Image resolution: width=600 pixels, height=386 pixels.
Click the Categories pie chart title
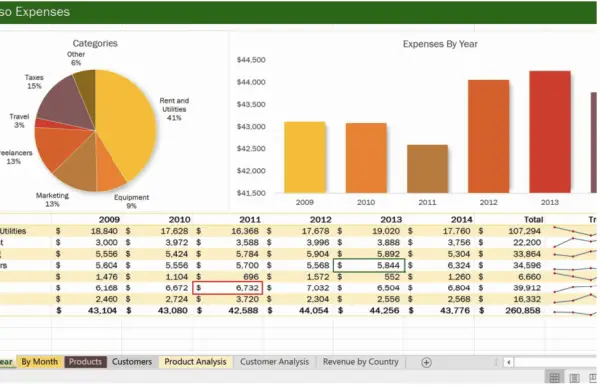coord(95,43)
